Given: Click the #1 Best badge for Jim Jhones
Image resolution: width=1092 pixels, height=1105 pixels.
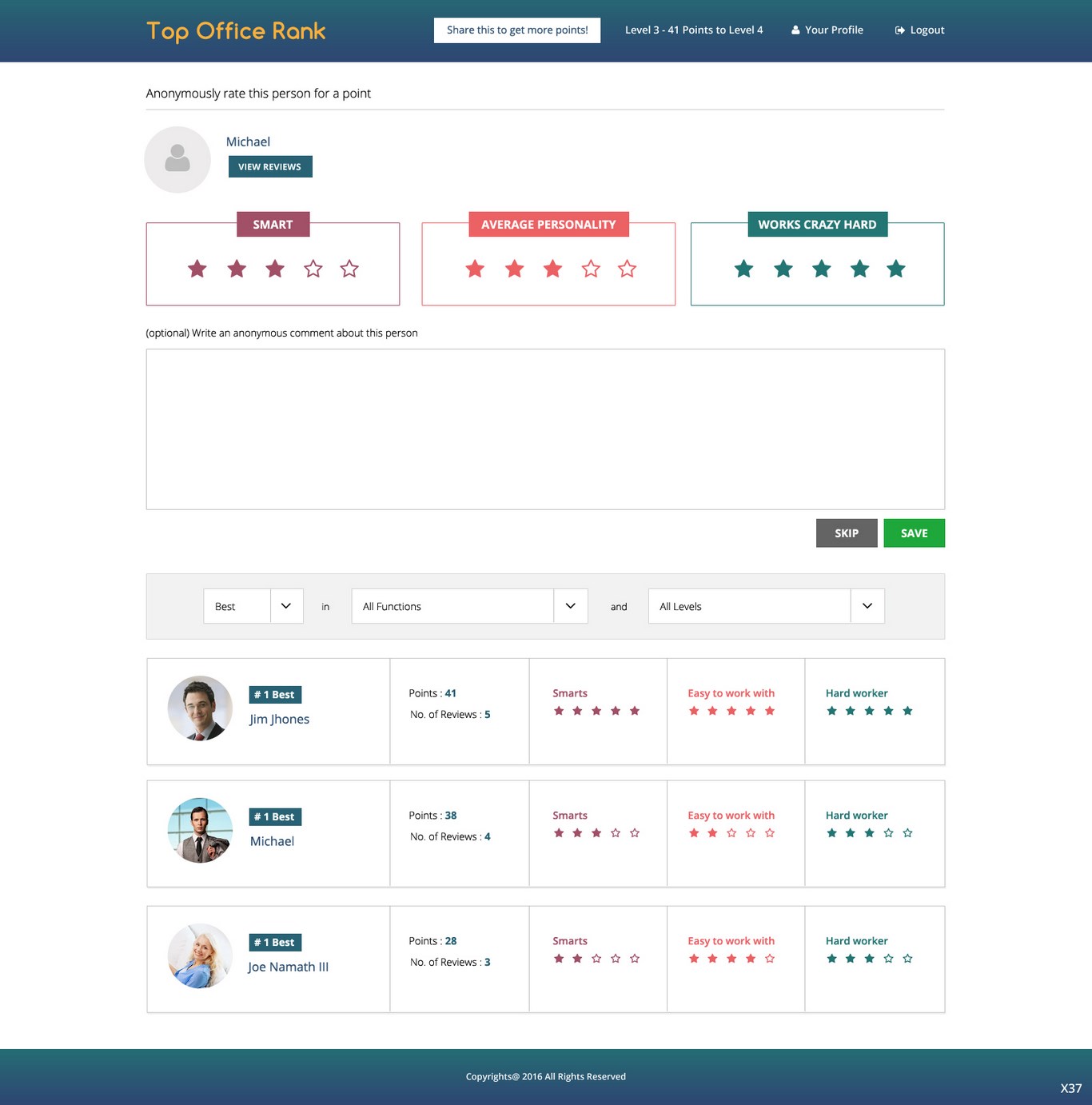Looking at the screenshot, I should pos(275,695).
